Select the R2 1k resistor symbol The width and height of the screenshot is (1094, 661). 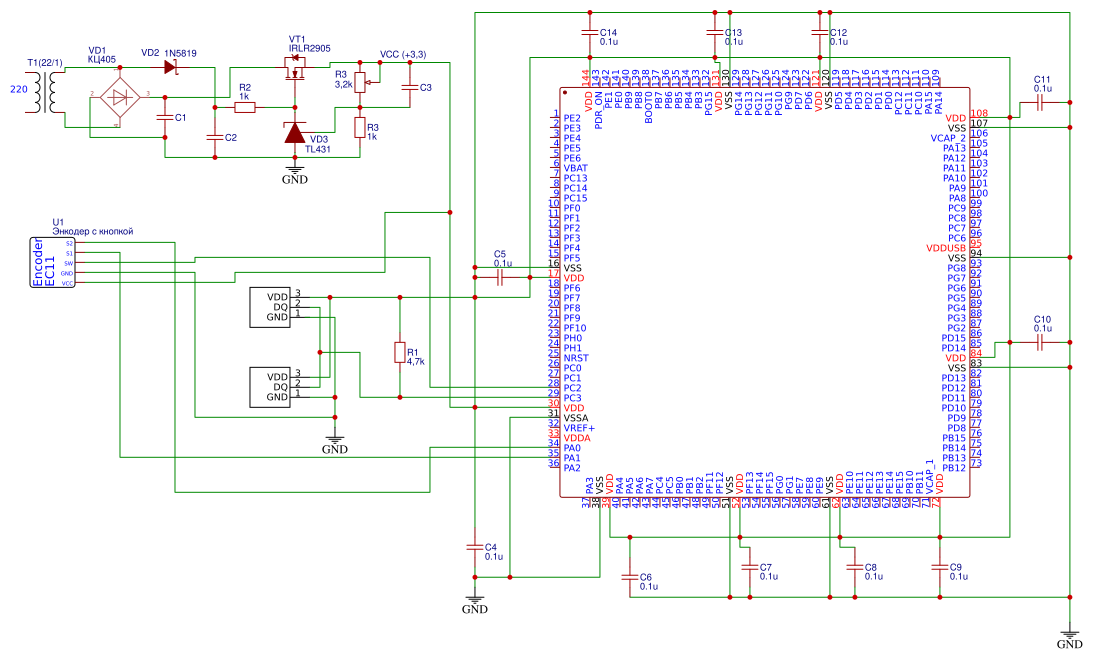244,107
